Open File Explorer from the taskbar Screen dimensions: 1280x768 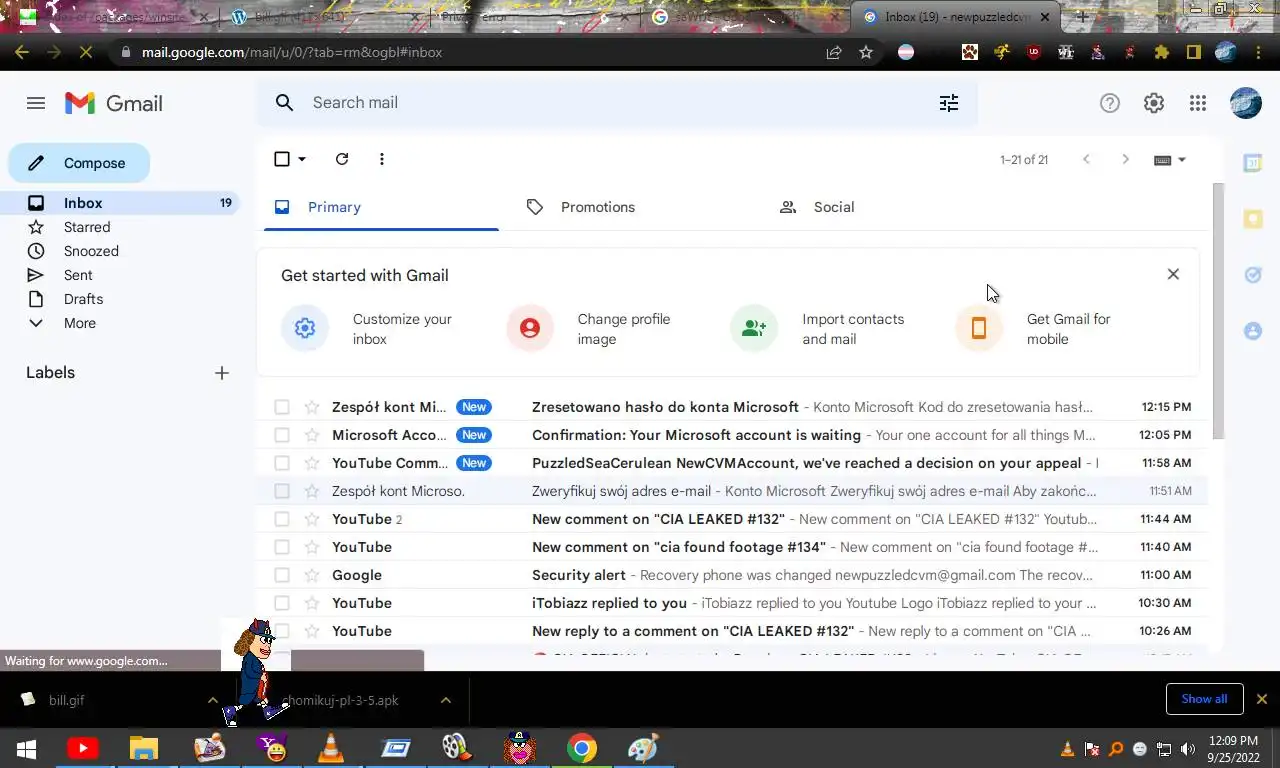[x=144, y=748]
